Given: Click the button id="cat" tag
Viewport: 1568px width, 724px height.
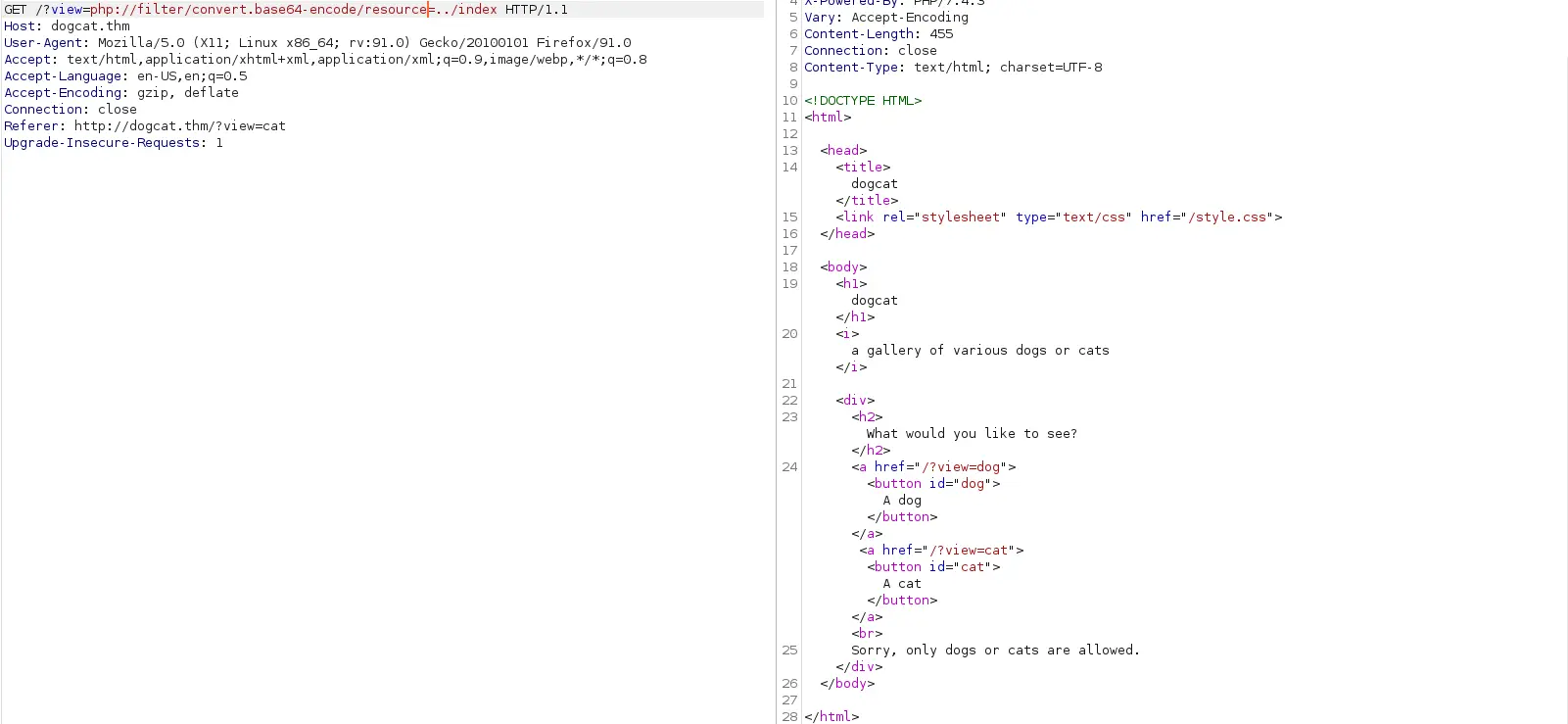Looking at the screenshot, I should click(x=933, y=567).
